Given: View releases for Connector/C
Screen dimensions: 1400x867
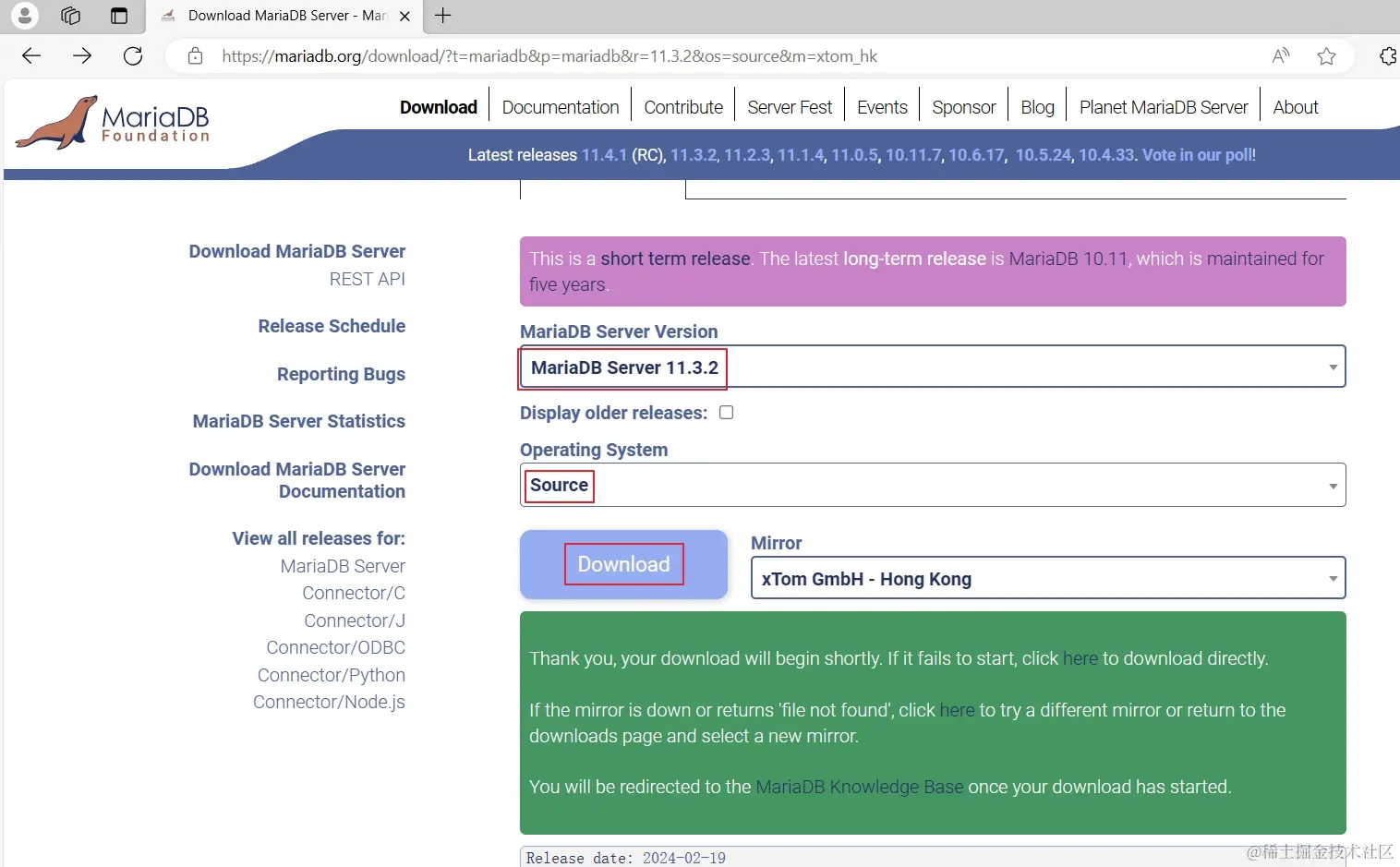Looking at the screenshot, I should point(354,593).
